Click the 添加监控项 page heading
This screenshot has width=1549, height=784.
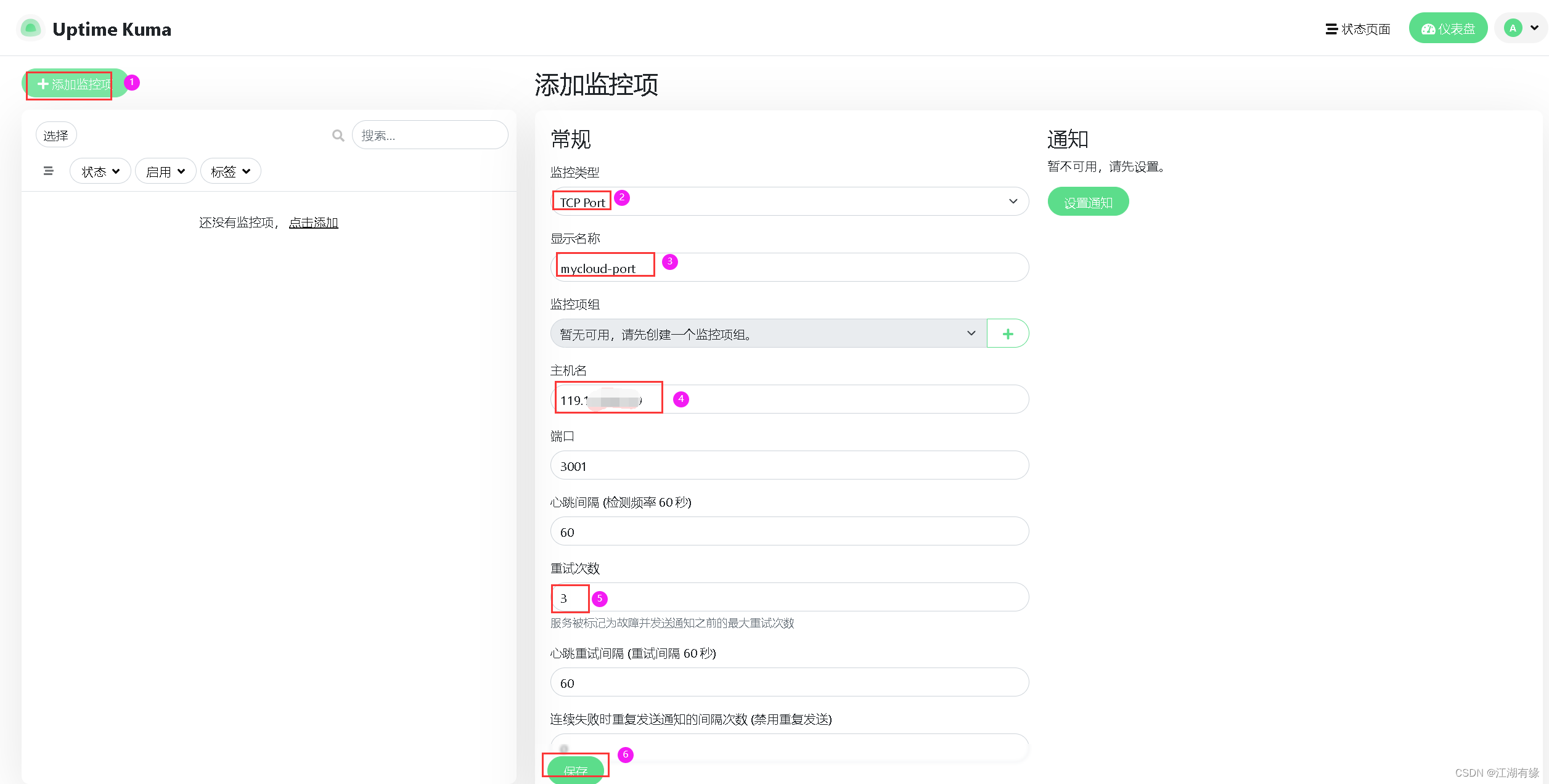(596, 84)
